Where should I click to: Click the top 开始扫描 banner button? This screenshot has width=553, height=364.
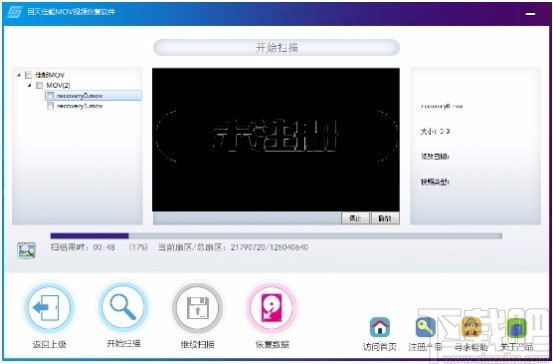coord(276,47)
